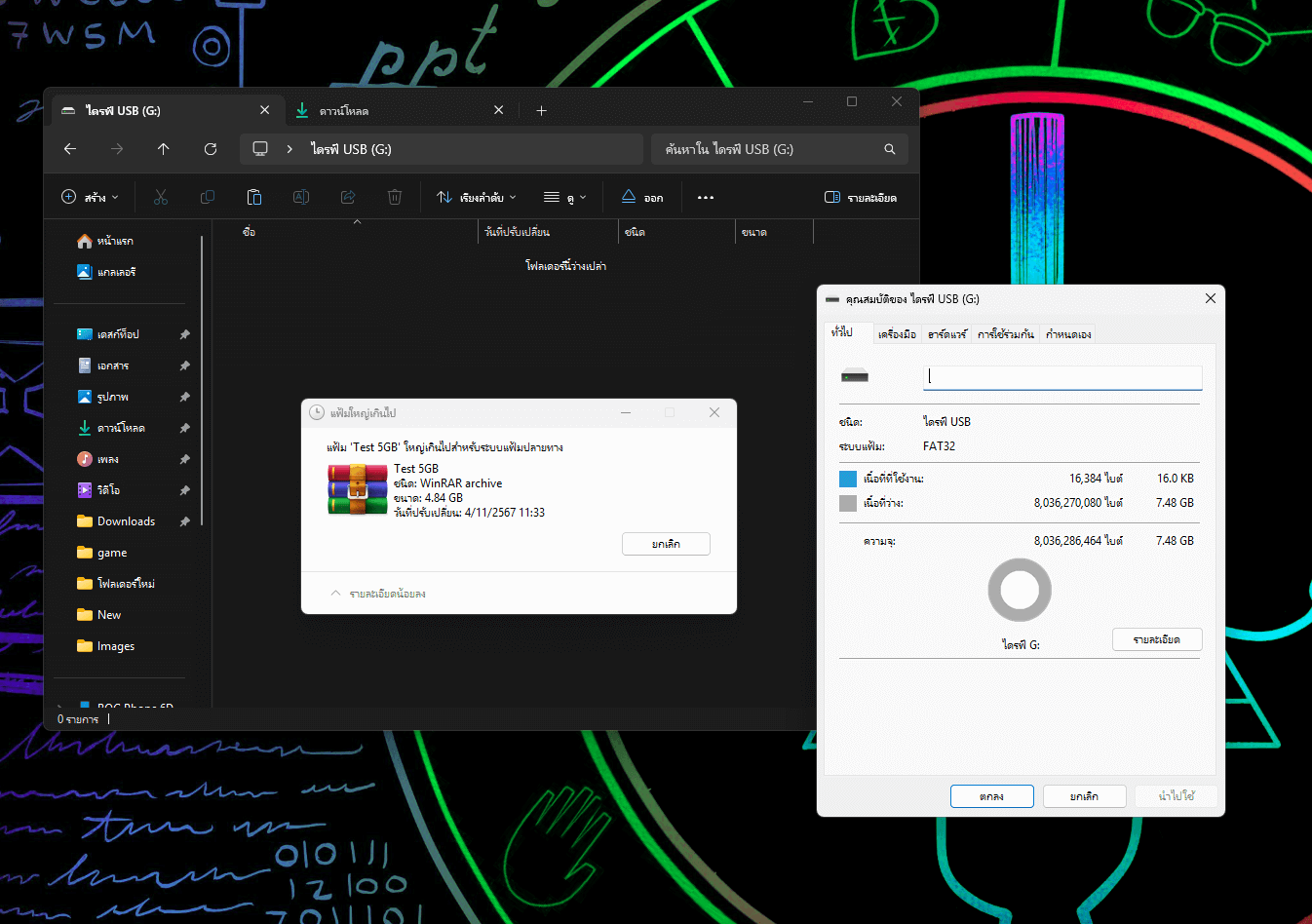Go up one folder level
This screenshot has height=924, width=1312.
pos(163,149)
